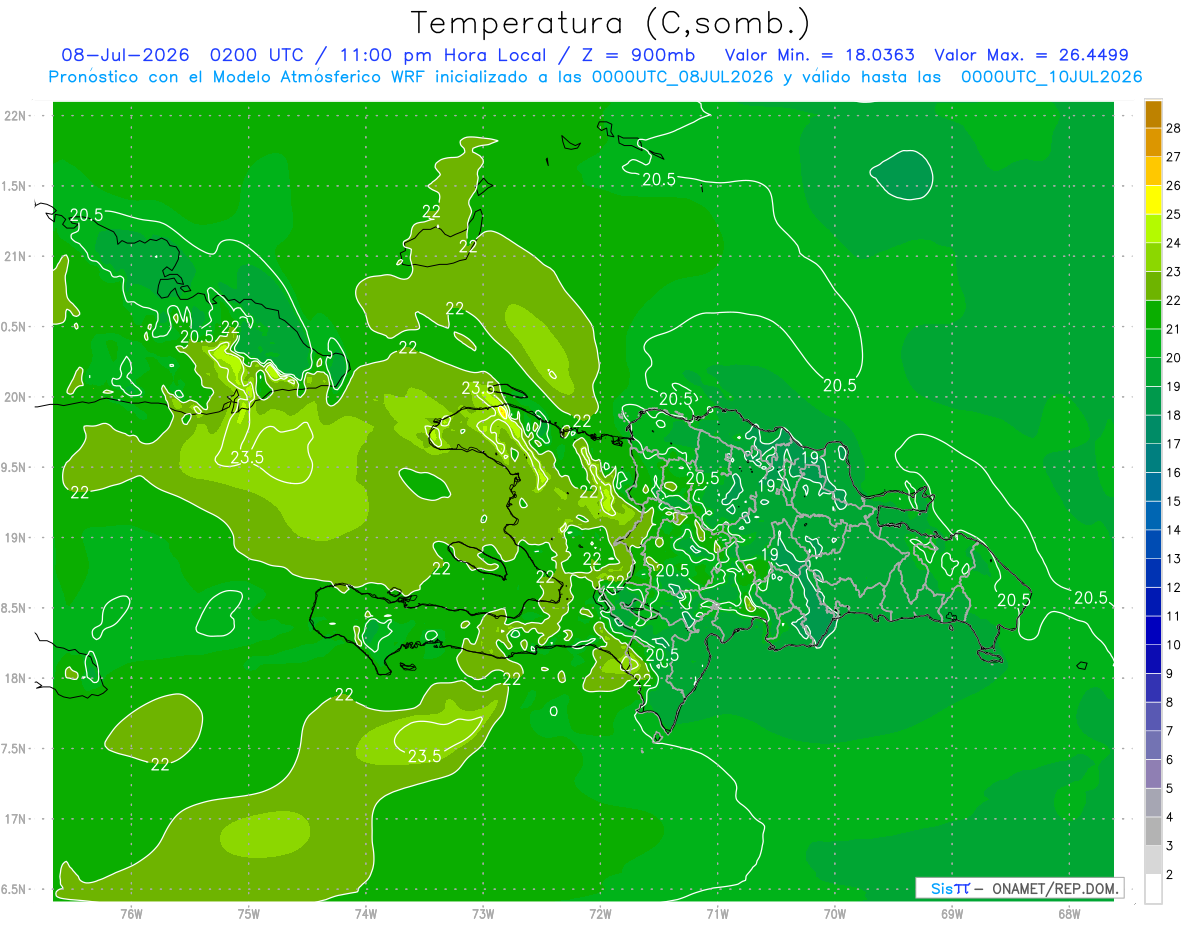Click the "75W" longitude axis label
Image resolution: width=1200 pixels, height=927 pixels.
249,914
